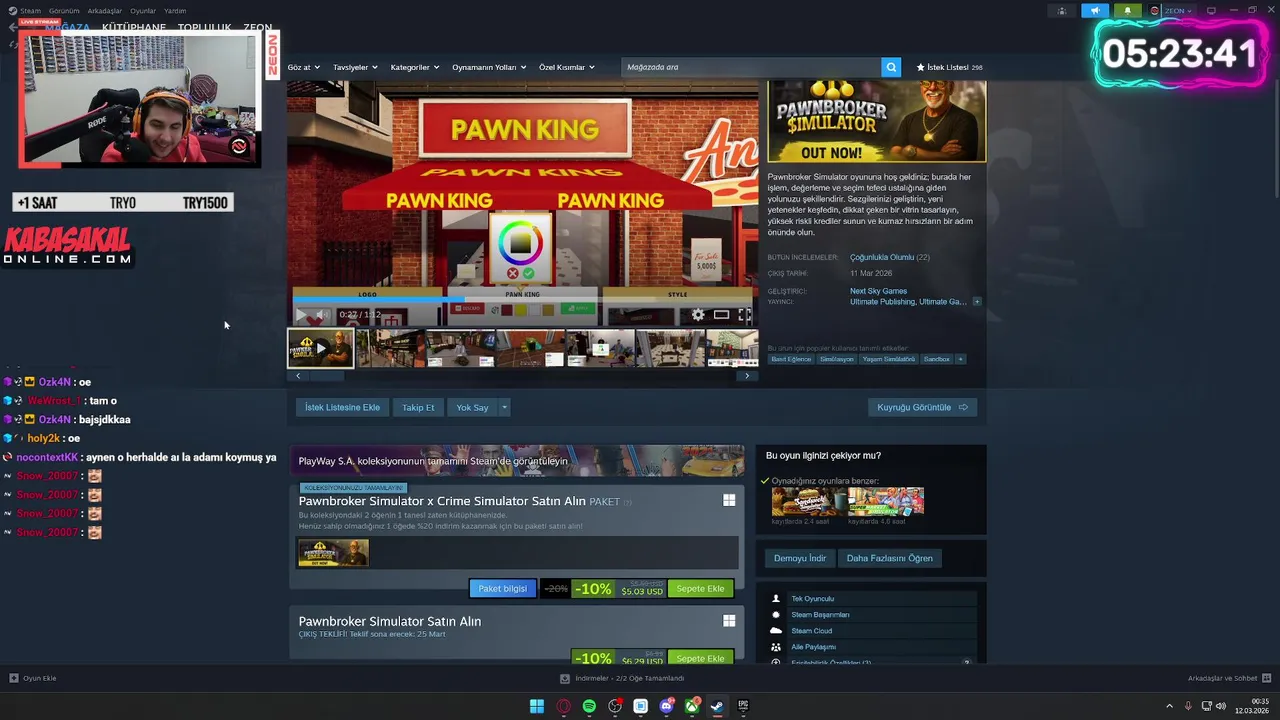Add Pawnbroker Simulator to cart, Sepete Ekle
Screen dimensions: 1280x720
point(700,658)
